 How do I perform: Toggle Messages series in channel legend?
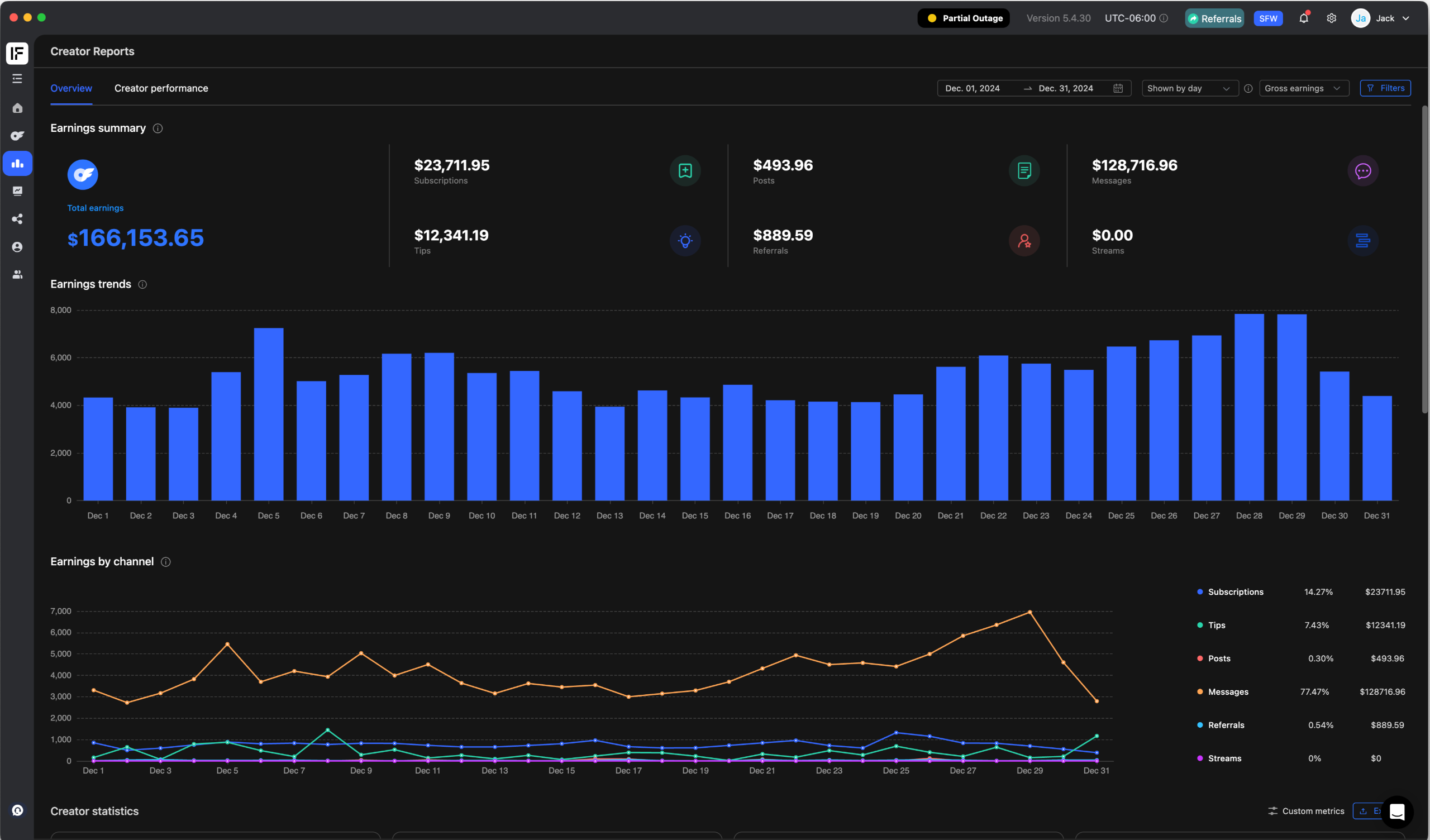pyautogui.click(x=1227, y=692)
